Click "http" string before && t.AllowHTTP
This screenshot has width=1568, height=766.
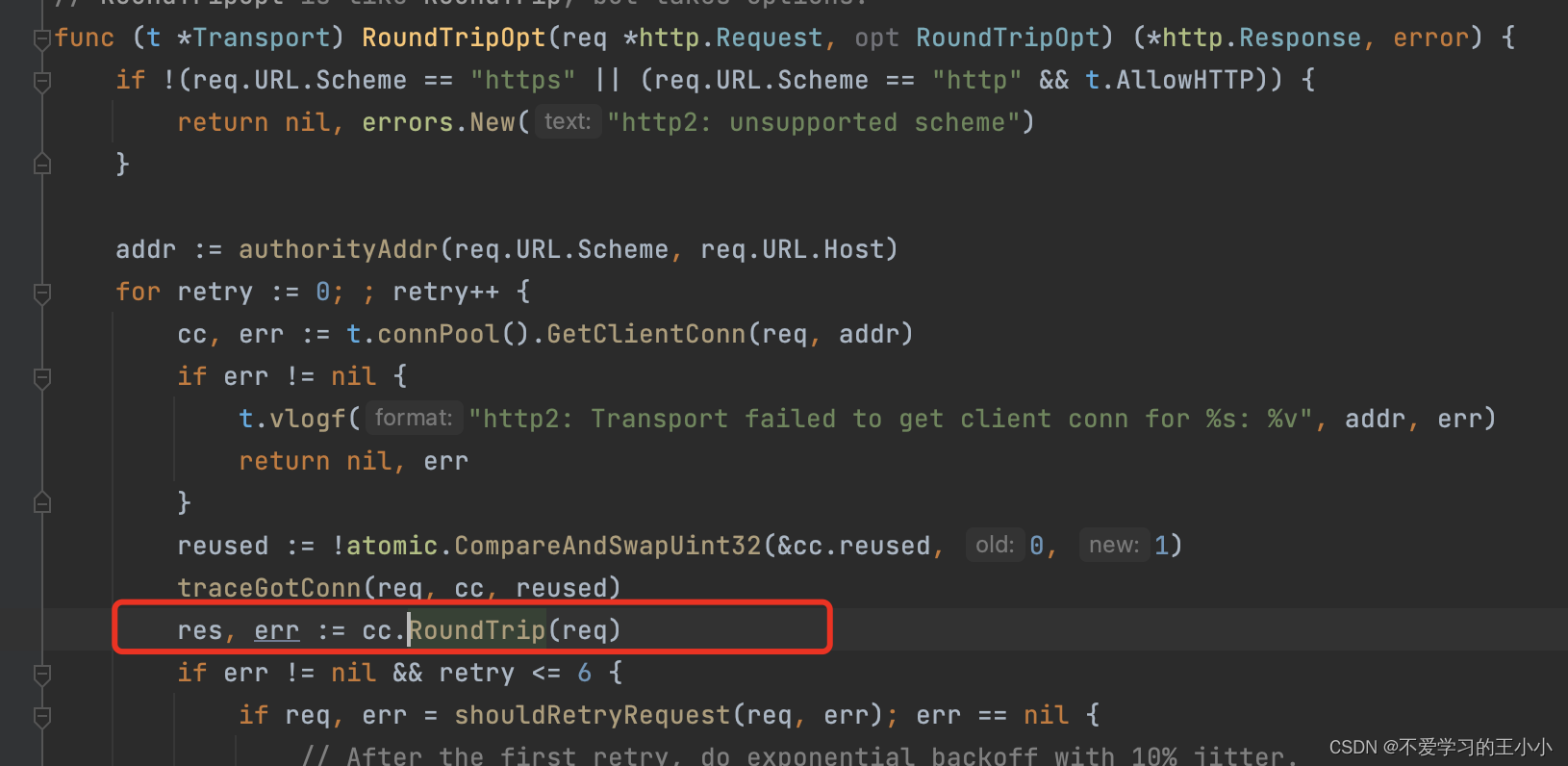[x=977, y=80]
